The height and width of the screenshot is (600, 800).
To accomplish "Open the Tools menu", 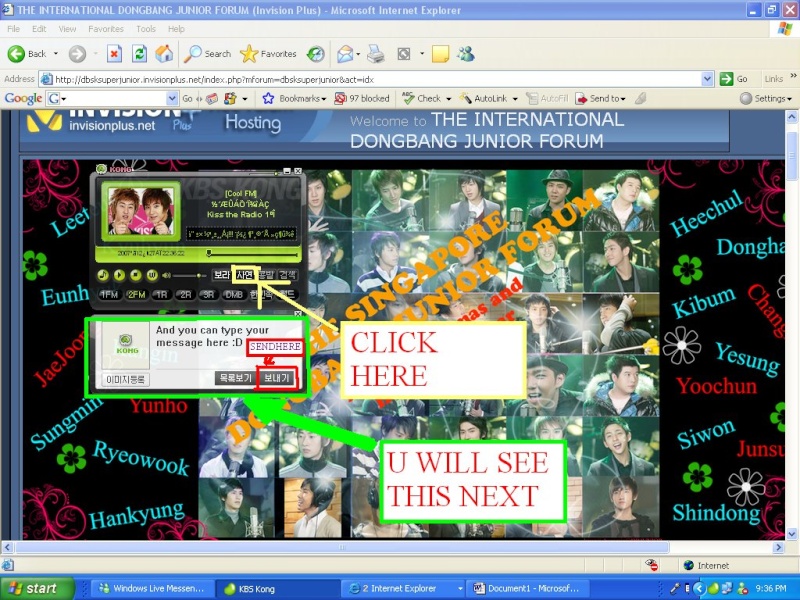I will pos(146,29).
